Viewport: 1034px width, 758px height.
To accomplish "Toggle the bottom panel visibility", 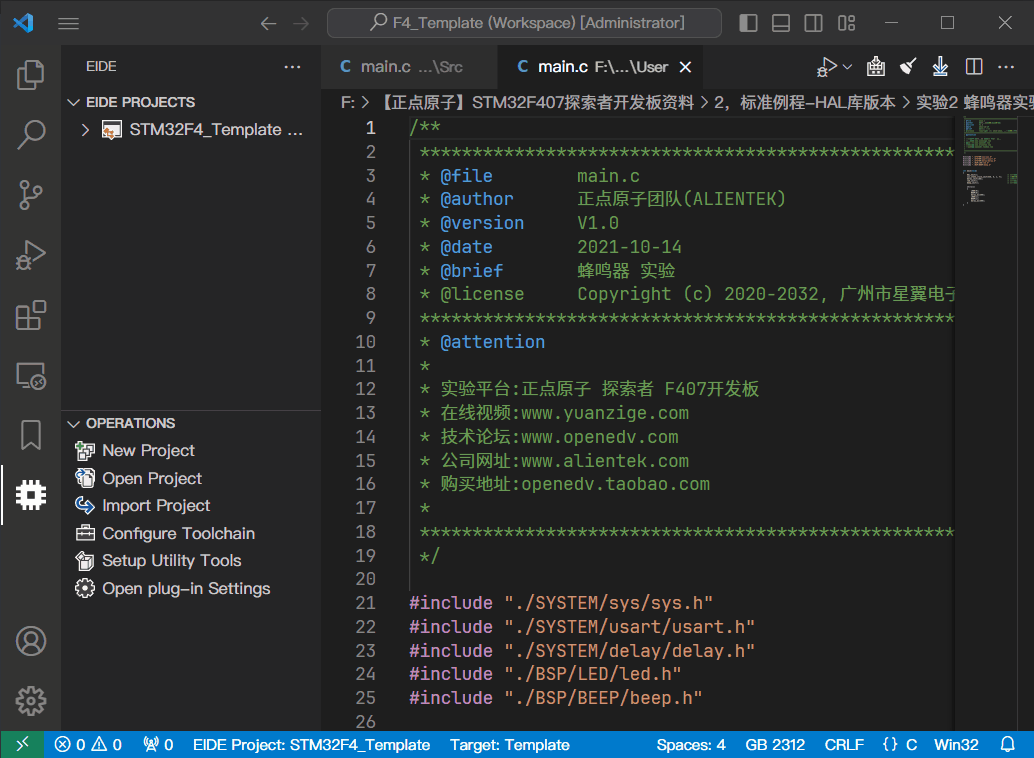I will click(x=782, y=23).
